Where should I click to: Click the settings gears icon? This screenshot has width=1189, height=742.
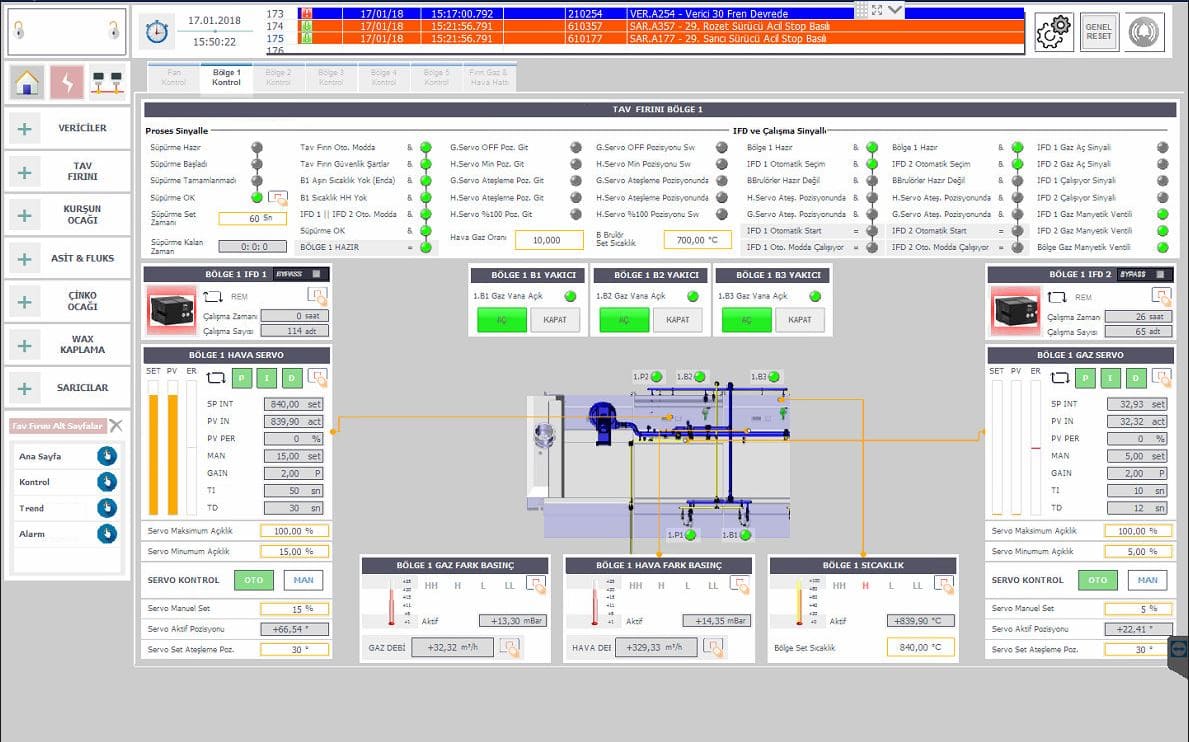tap(1053, 32)
